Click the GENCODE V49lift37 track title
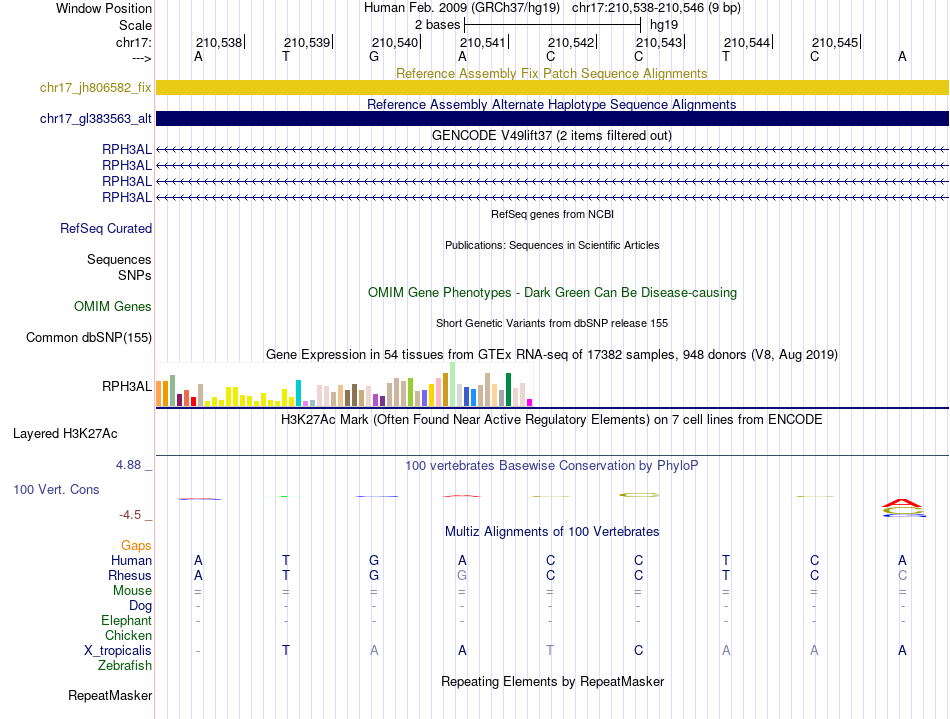Image resolution: width=950 pixels, height=719 pixels. click(551, 135)
